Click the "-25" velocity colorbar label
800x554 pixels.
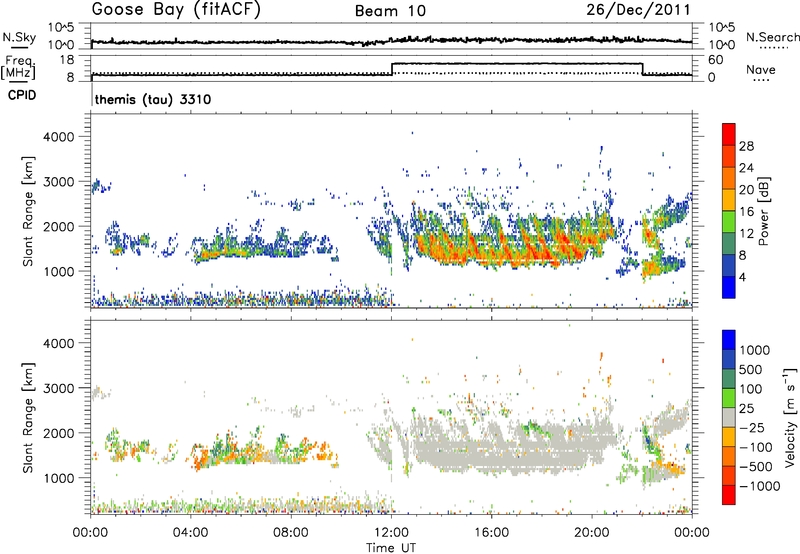tap(752, 428)
